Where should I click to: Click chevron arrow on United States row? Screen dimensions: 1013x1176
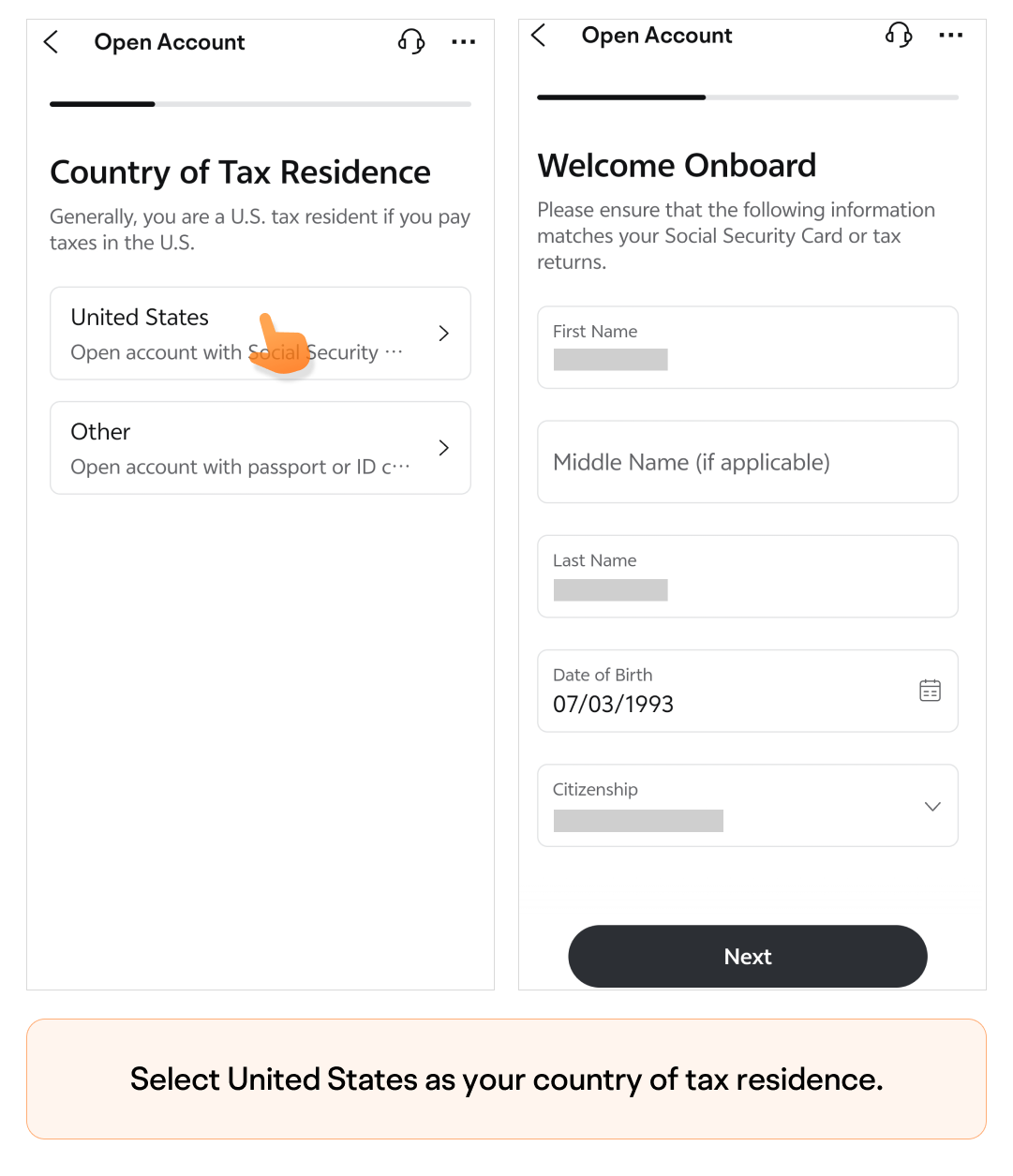pyautogui.click(x=444, y=334)
